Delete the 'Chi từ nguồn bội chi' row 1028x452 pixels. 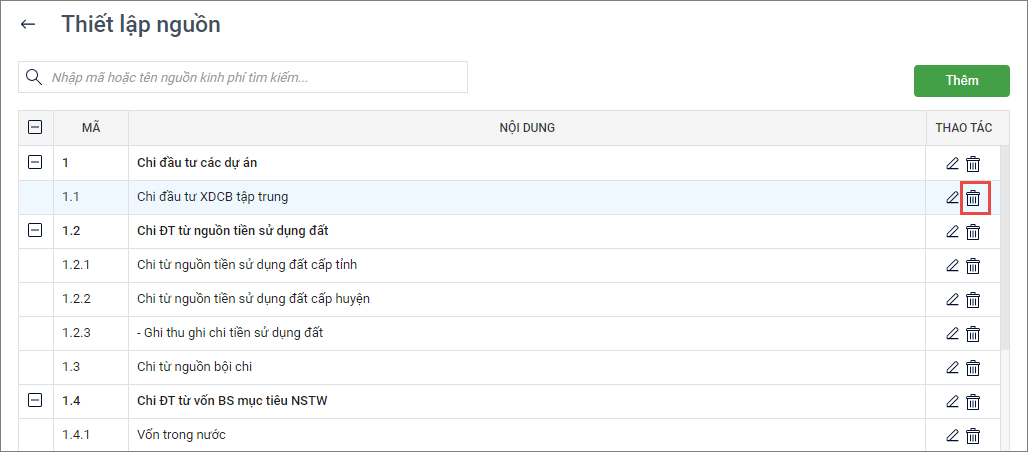click(x=973, y=367)
